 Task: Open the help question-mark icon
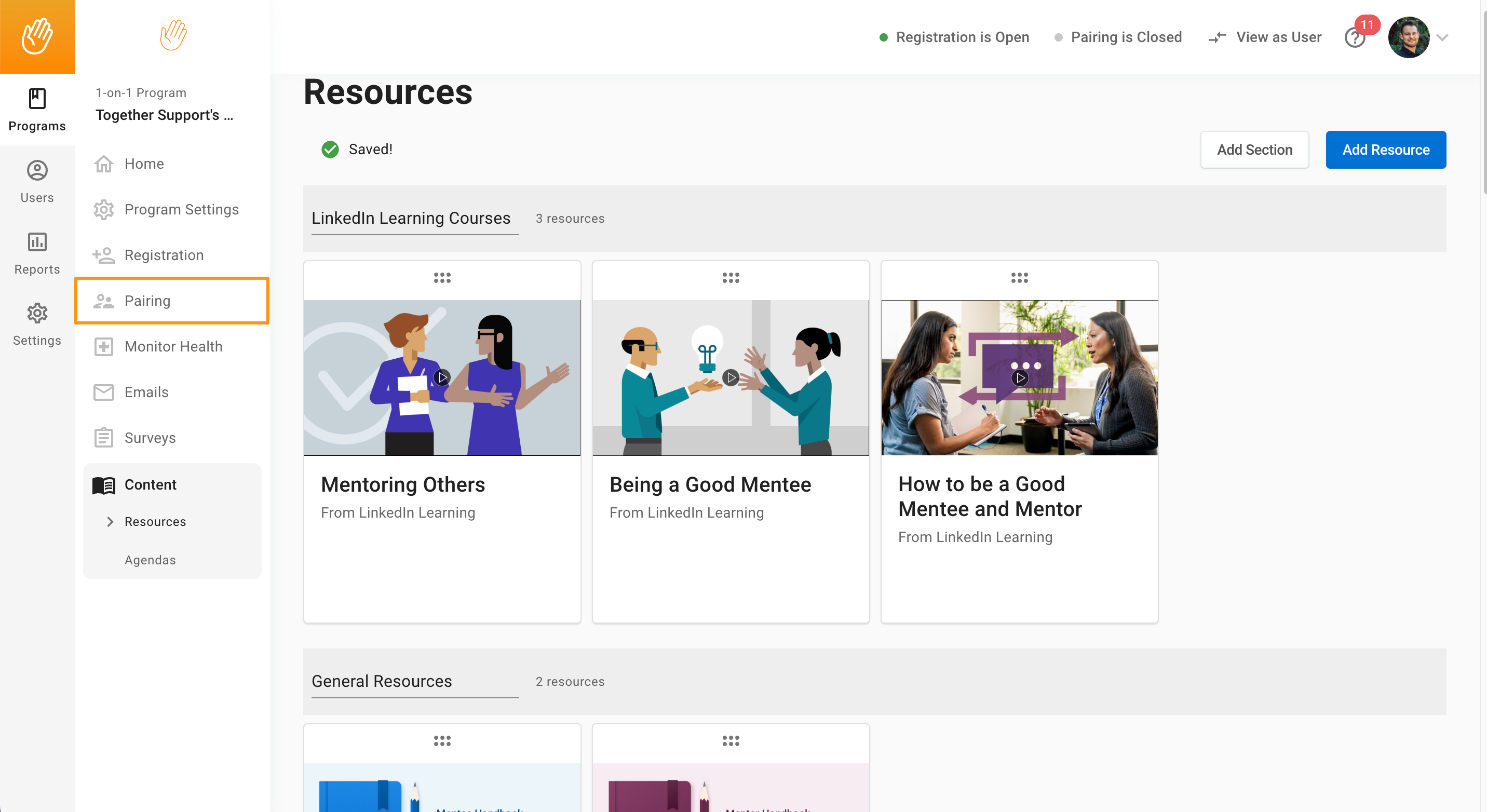tap(1354, 38)
